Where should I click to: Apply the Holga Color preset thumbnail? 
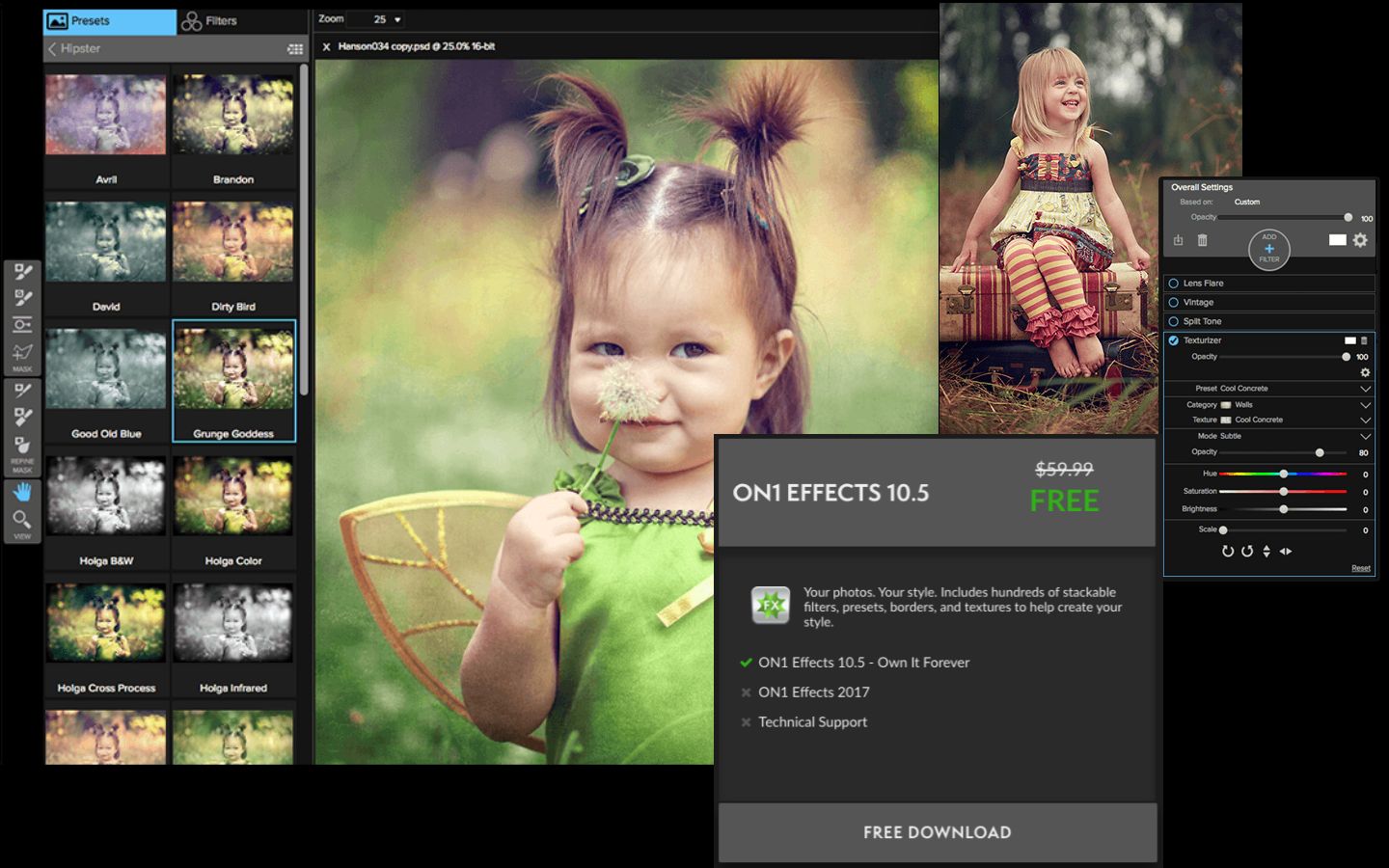click(x=233, y=496)
